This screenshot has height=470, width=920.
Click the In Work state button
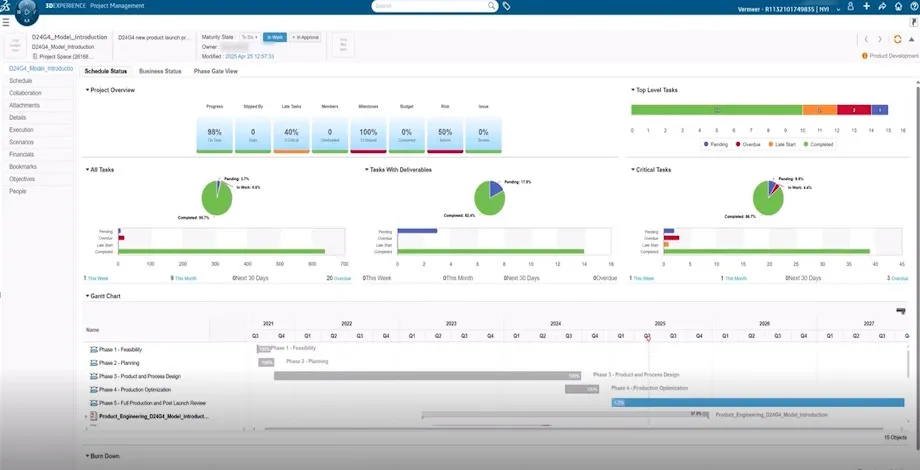click(275, 37)
